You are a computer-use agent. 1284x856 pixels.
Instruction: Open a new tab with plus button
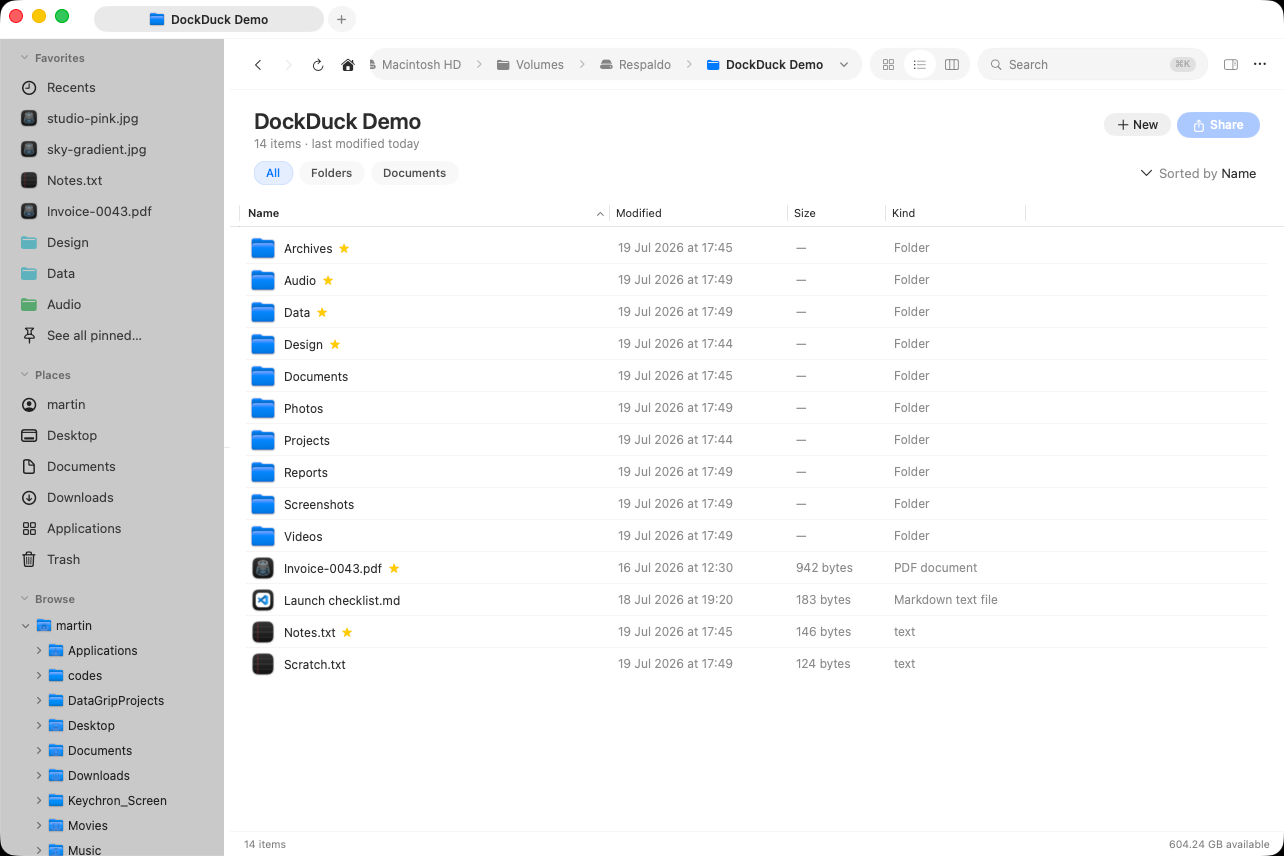(341, 19)
